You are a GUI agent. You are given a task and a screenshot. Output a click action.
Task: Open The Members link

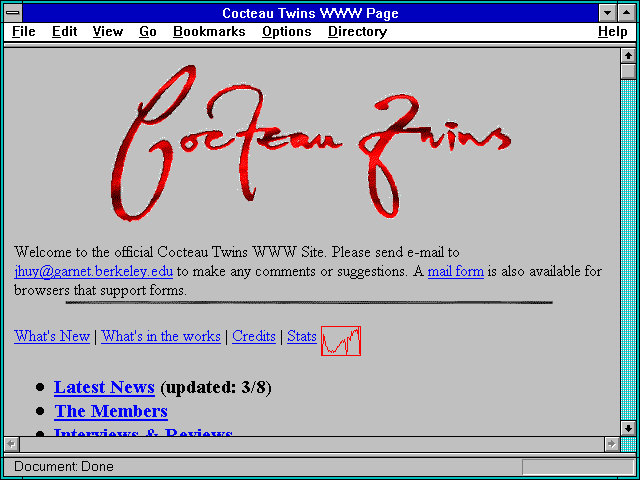point(111,411)
